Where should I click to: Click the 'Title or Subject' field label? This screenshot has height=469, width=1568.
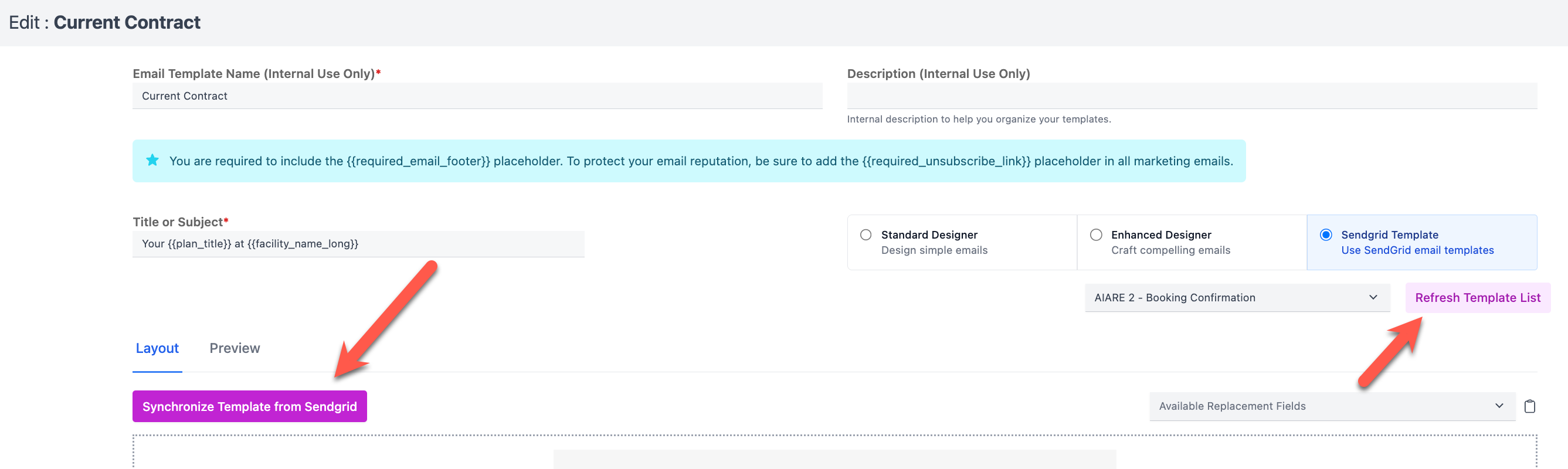click(x=180, y=222)
